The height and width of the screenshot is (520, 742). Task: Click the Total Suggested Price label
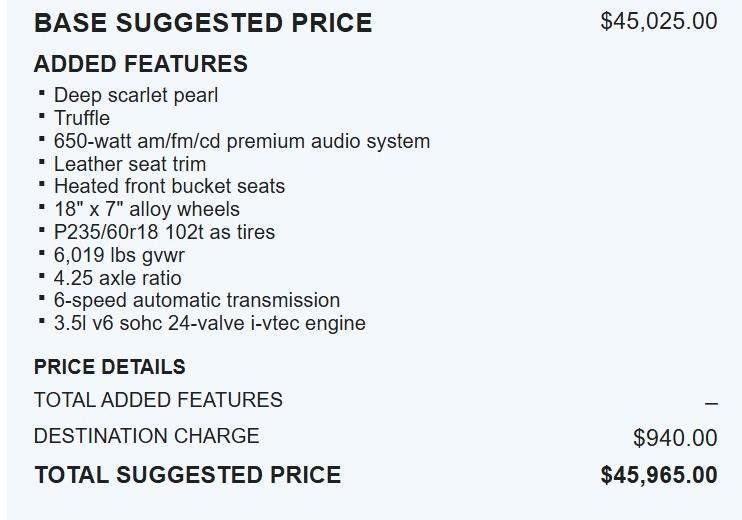[187, 475]
